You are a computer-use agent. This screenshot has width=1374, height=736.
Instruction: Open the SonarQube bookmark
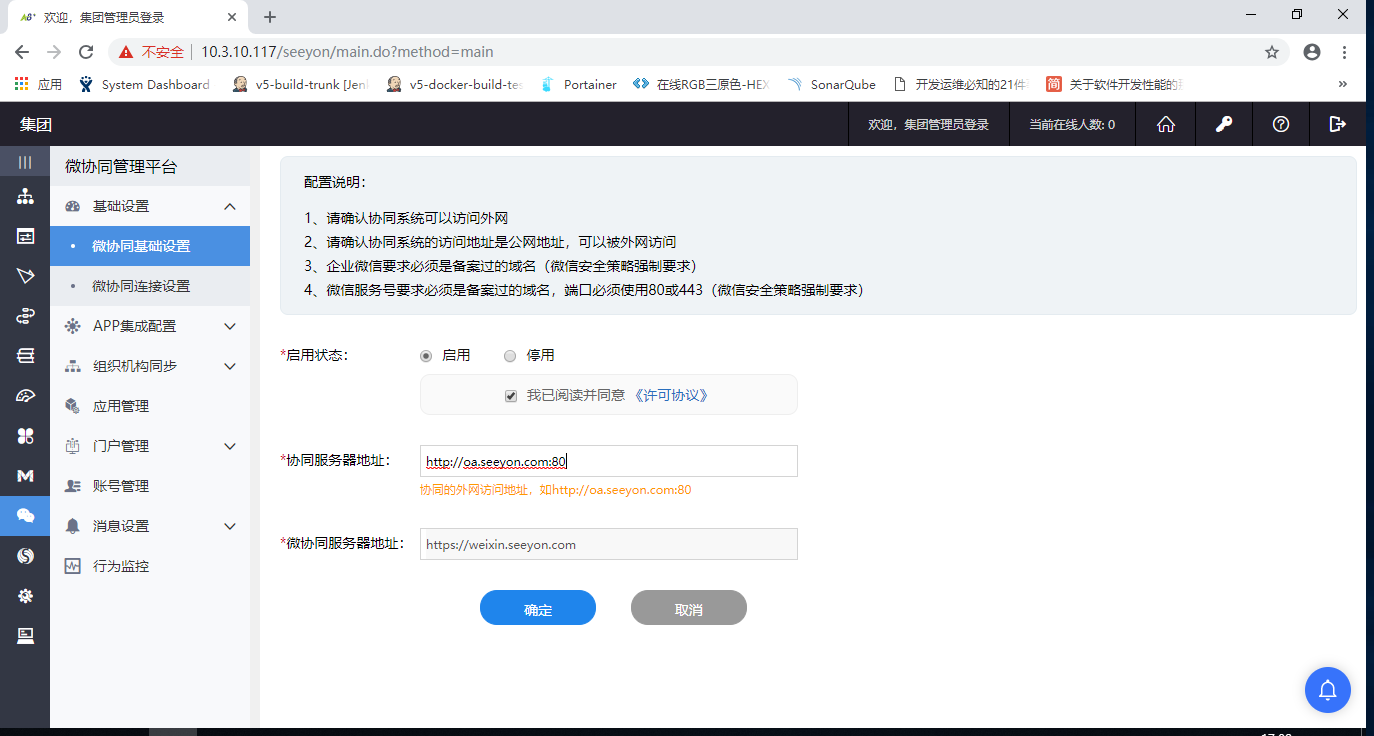coord(832,85)
